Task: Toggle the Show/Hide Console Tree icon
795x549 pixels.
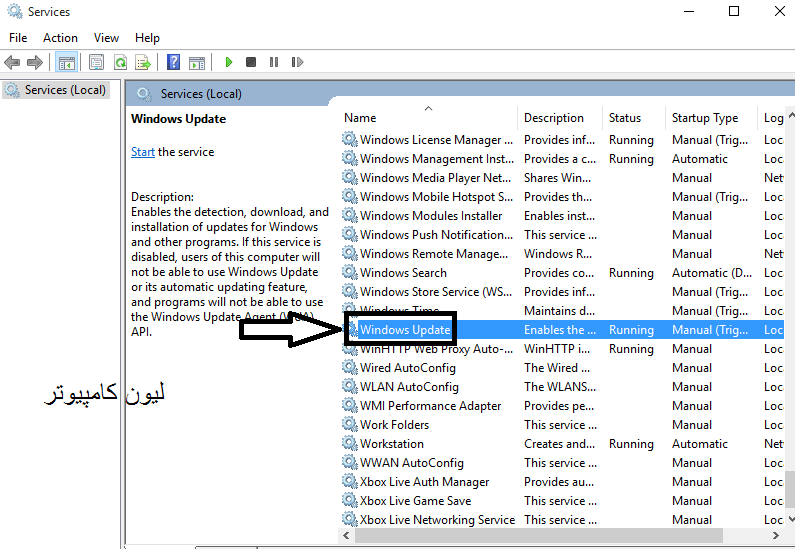Action: coord(66,62)
